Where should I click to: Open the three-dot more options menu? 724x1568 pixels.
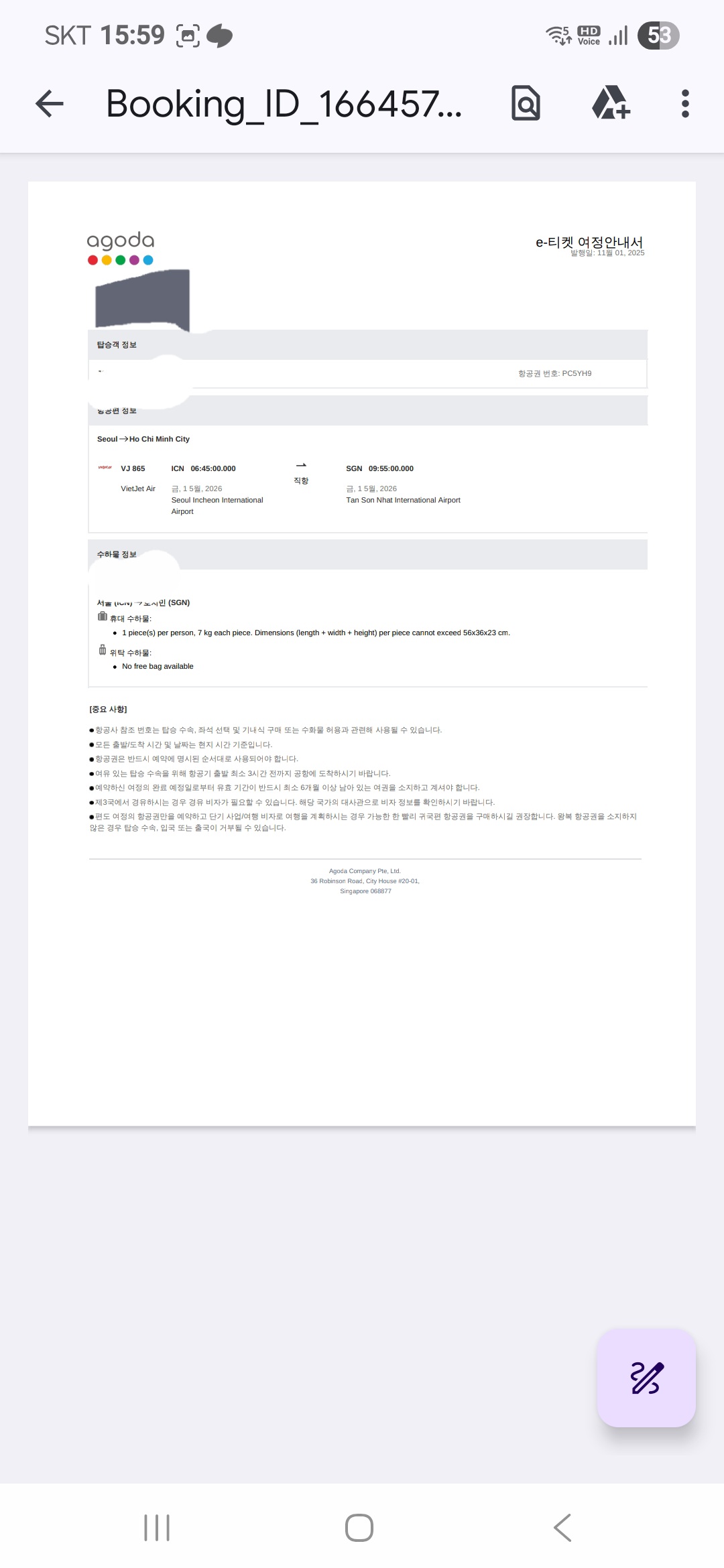pyautogui.click(x=684, y=104)
